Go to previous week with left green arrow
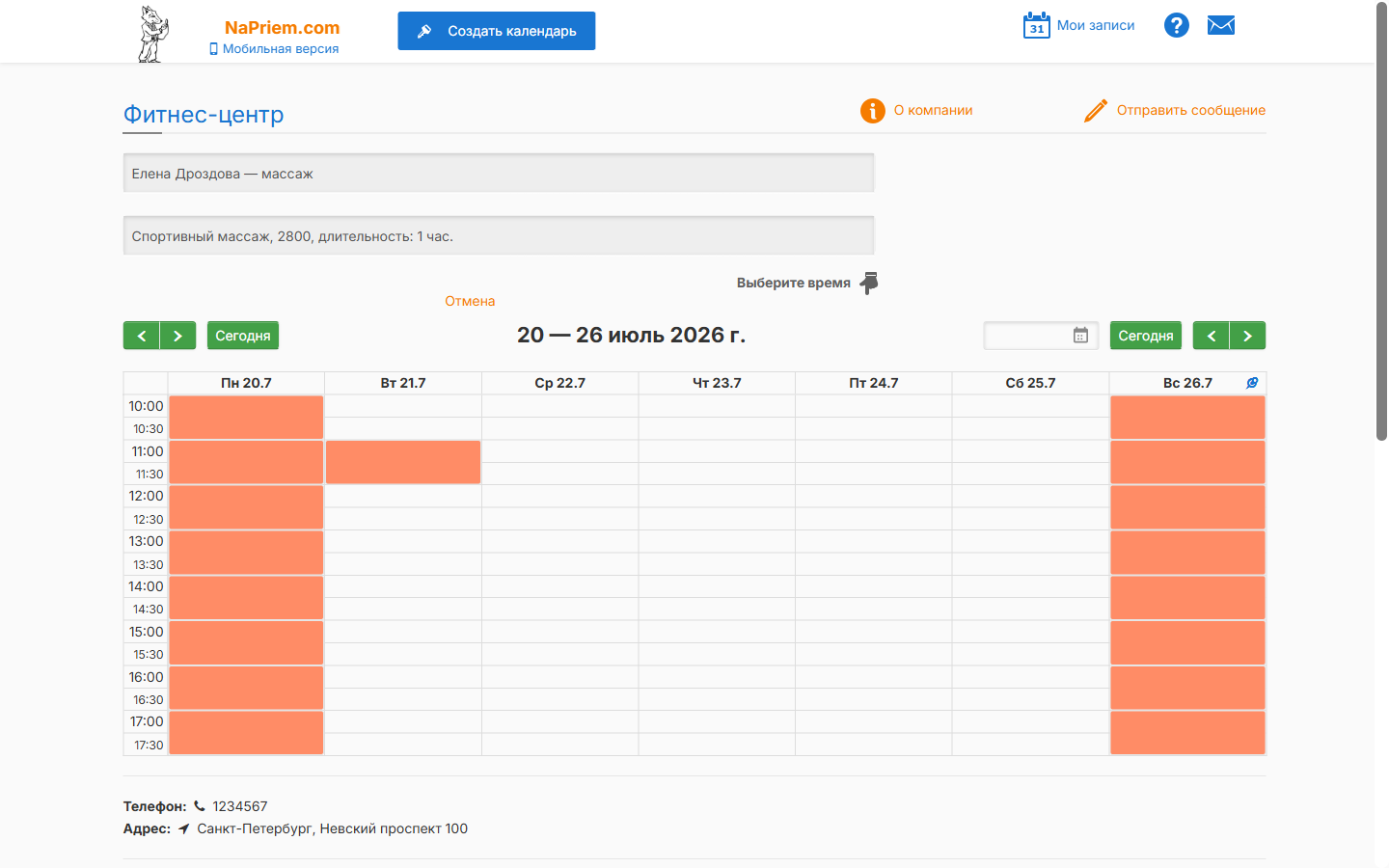The width and height of the screenshot is (1389, 868). pyautogui.click(x=142, y=336)
